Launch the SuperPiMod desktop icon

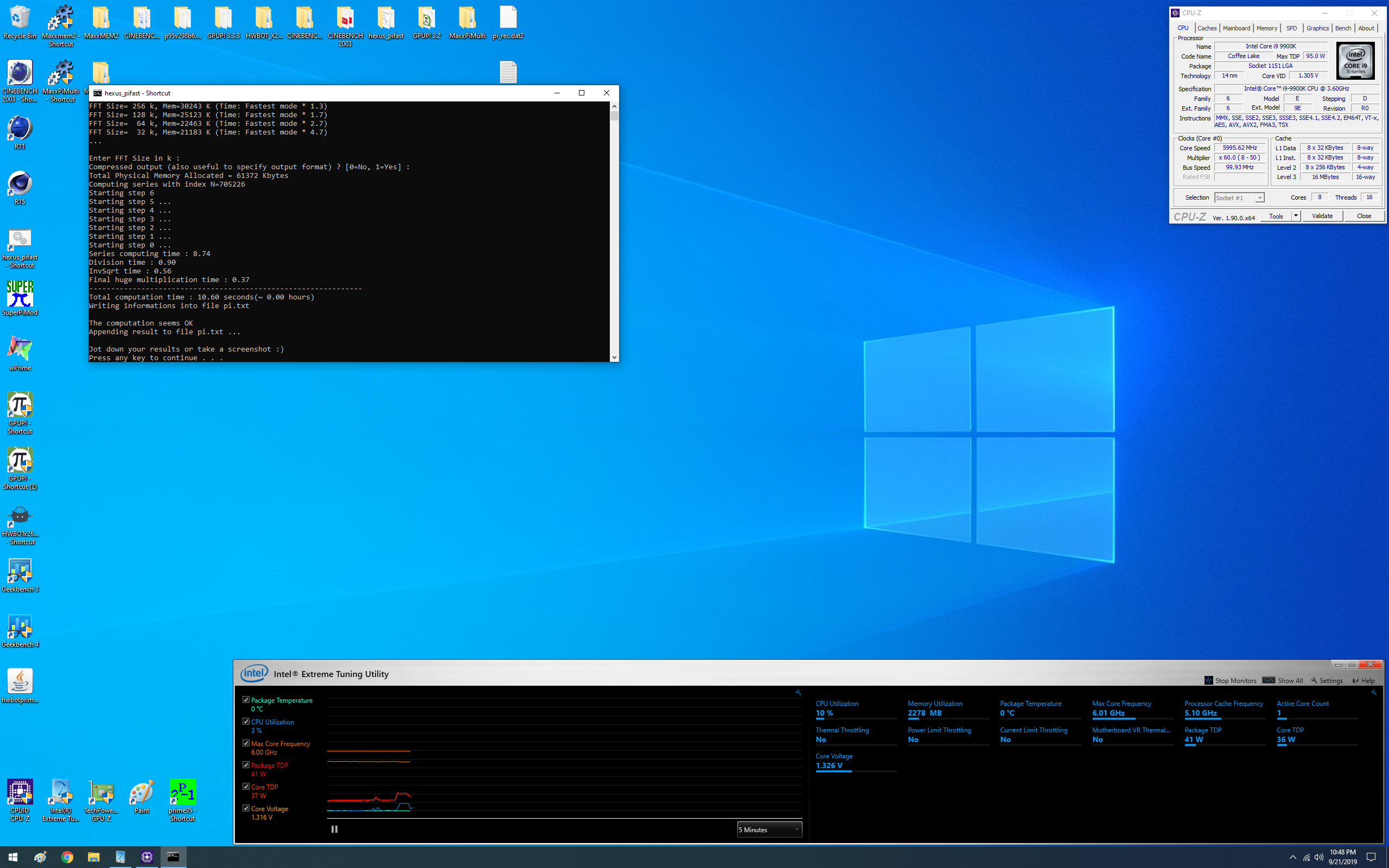tap(20, 298)
